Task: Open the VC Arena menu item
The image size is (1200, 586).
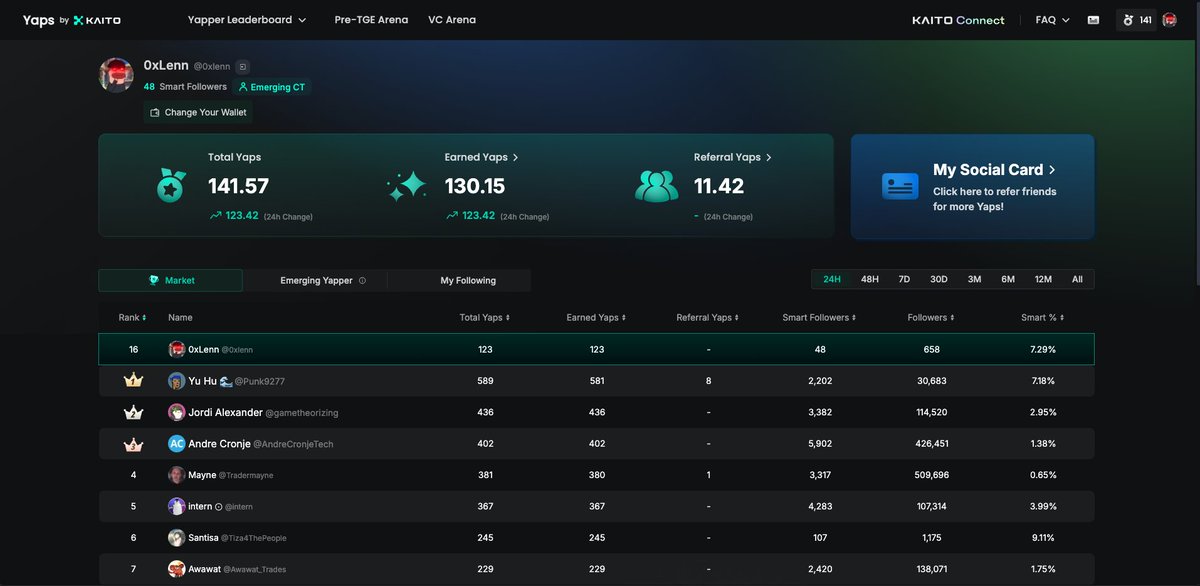Action: 452,20
